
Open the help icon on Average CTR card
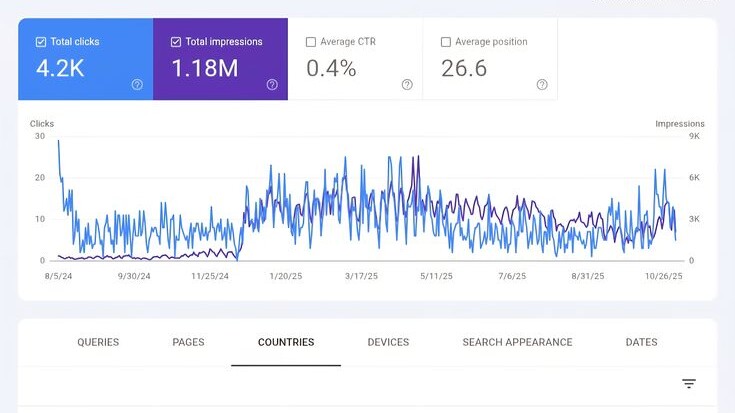click(407, 84)
